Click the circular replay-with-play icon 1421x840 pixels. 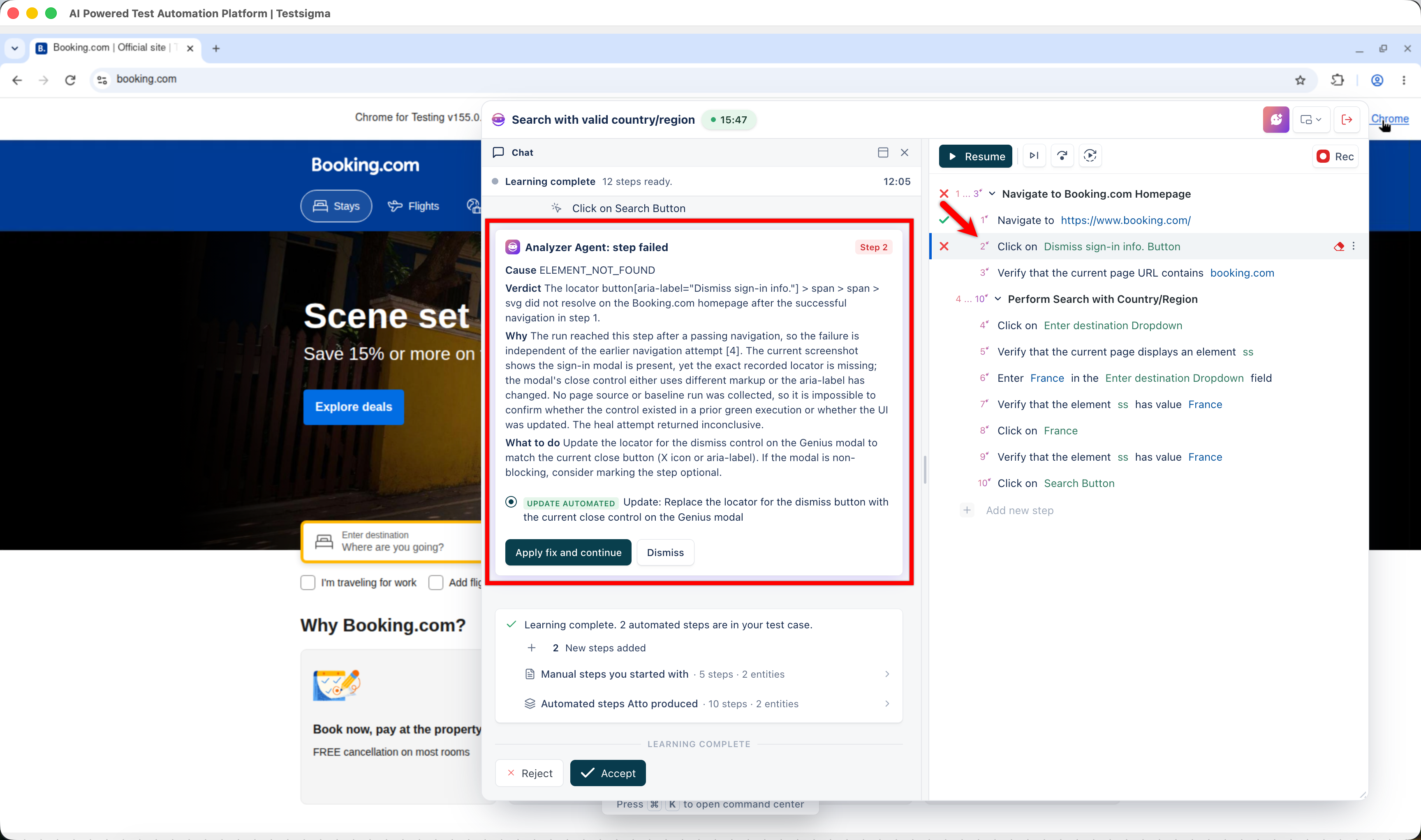(1090, 156)
